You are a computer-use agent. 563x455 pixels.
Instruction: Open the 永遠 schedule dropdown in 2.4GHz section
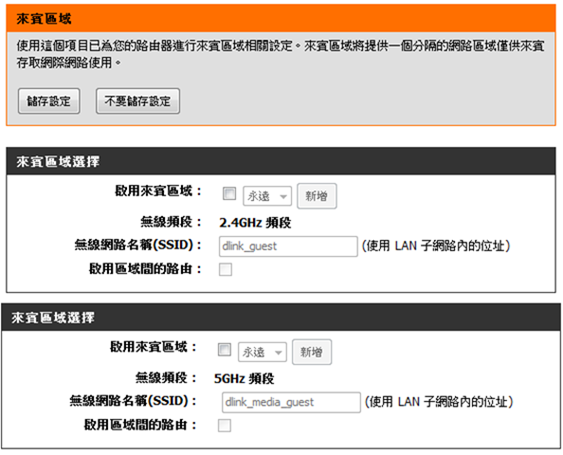click(267, 196)
